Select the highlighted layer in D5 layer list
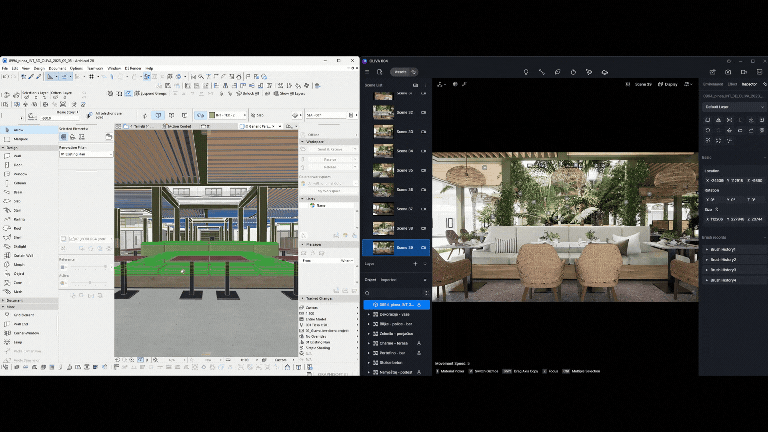The height and width of the screenshot is (432, 768). [x=396, y=304]
